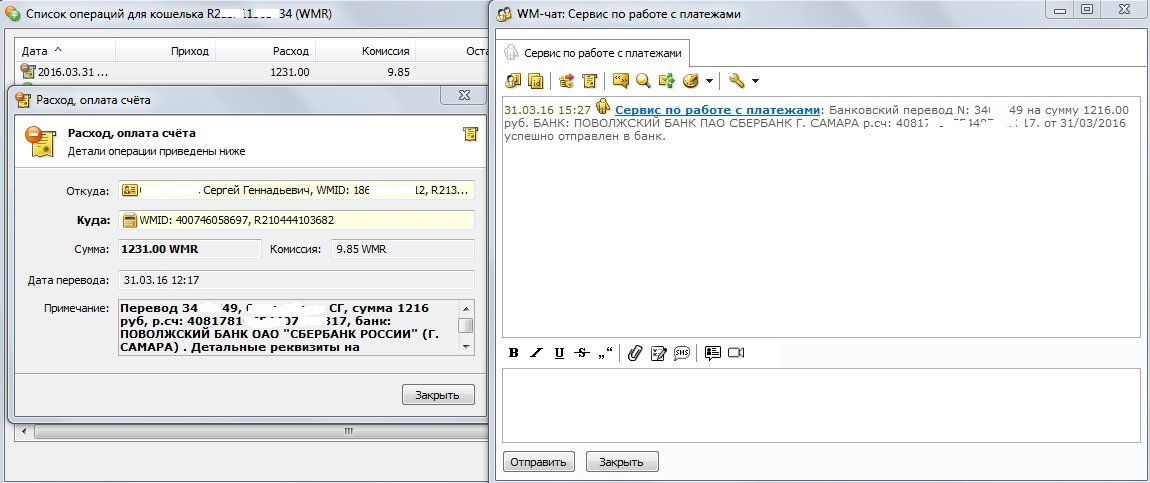This screenshot has width=1150, height=483.
Task: Click the contact card bubble icon
Action: point(712,353)
